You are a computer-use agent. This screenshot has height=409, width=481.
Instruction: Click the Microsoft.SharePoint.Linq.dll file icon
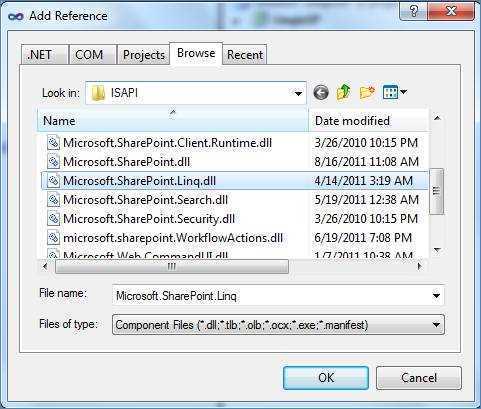pos(53,181)
